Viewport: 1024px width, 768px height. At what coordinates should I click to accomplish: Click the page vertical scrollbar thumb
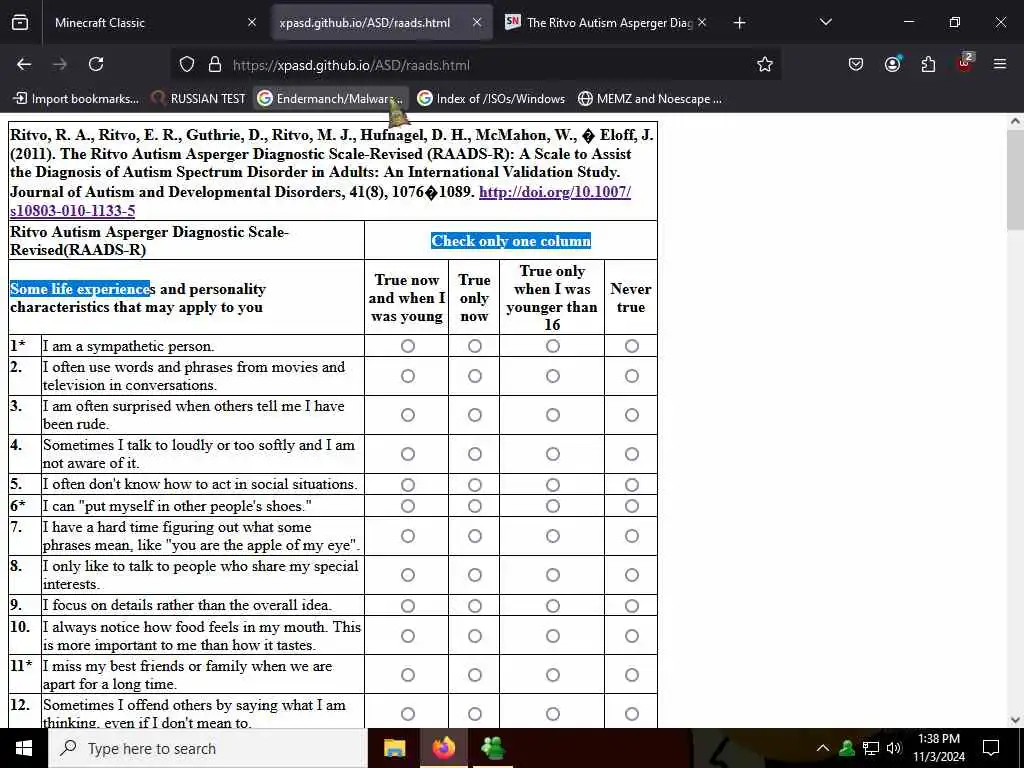tap(1015, 182)
